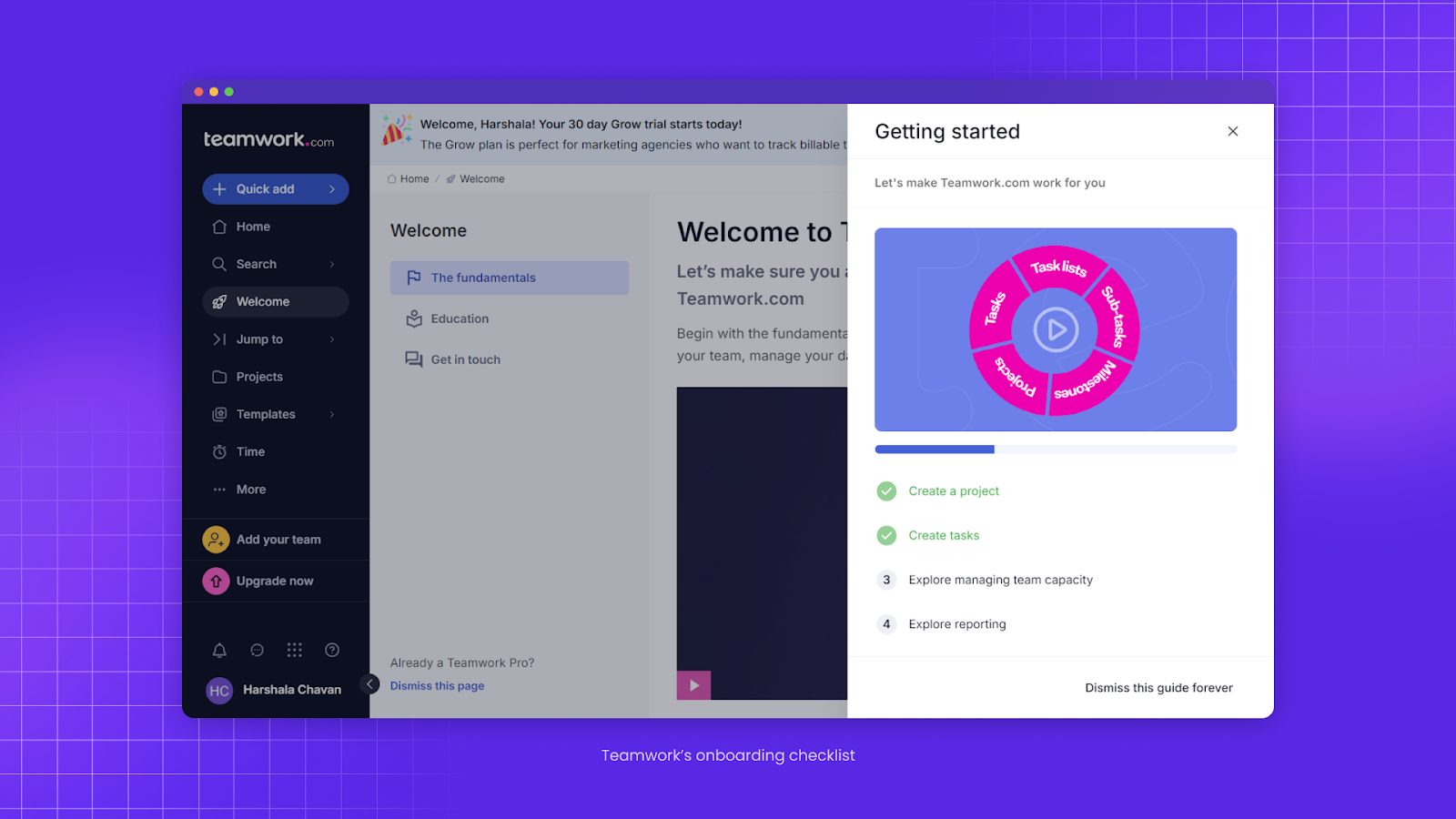Click the Create tasks text
This screenshot has width=1456, height=819.
tap(944, 536)
